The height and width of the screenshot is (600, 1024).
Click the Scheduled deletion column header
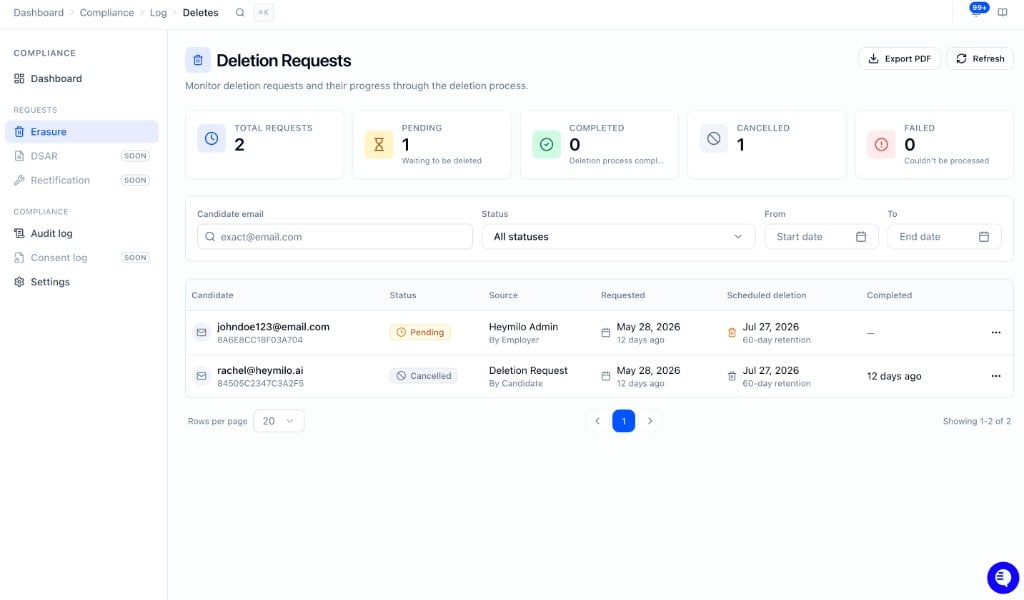tap(767, 295)
